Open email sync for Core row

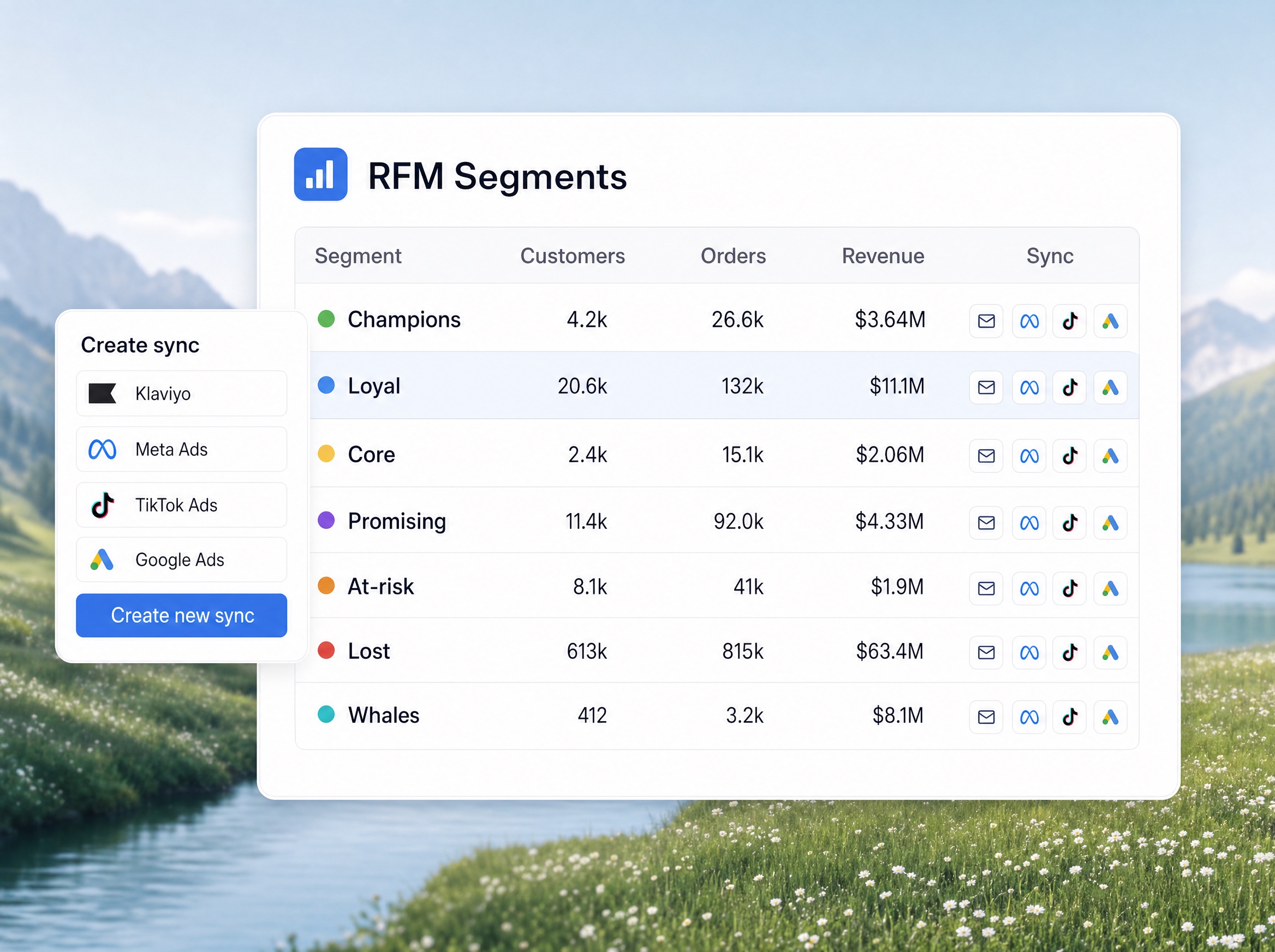pos(986,456)
